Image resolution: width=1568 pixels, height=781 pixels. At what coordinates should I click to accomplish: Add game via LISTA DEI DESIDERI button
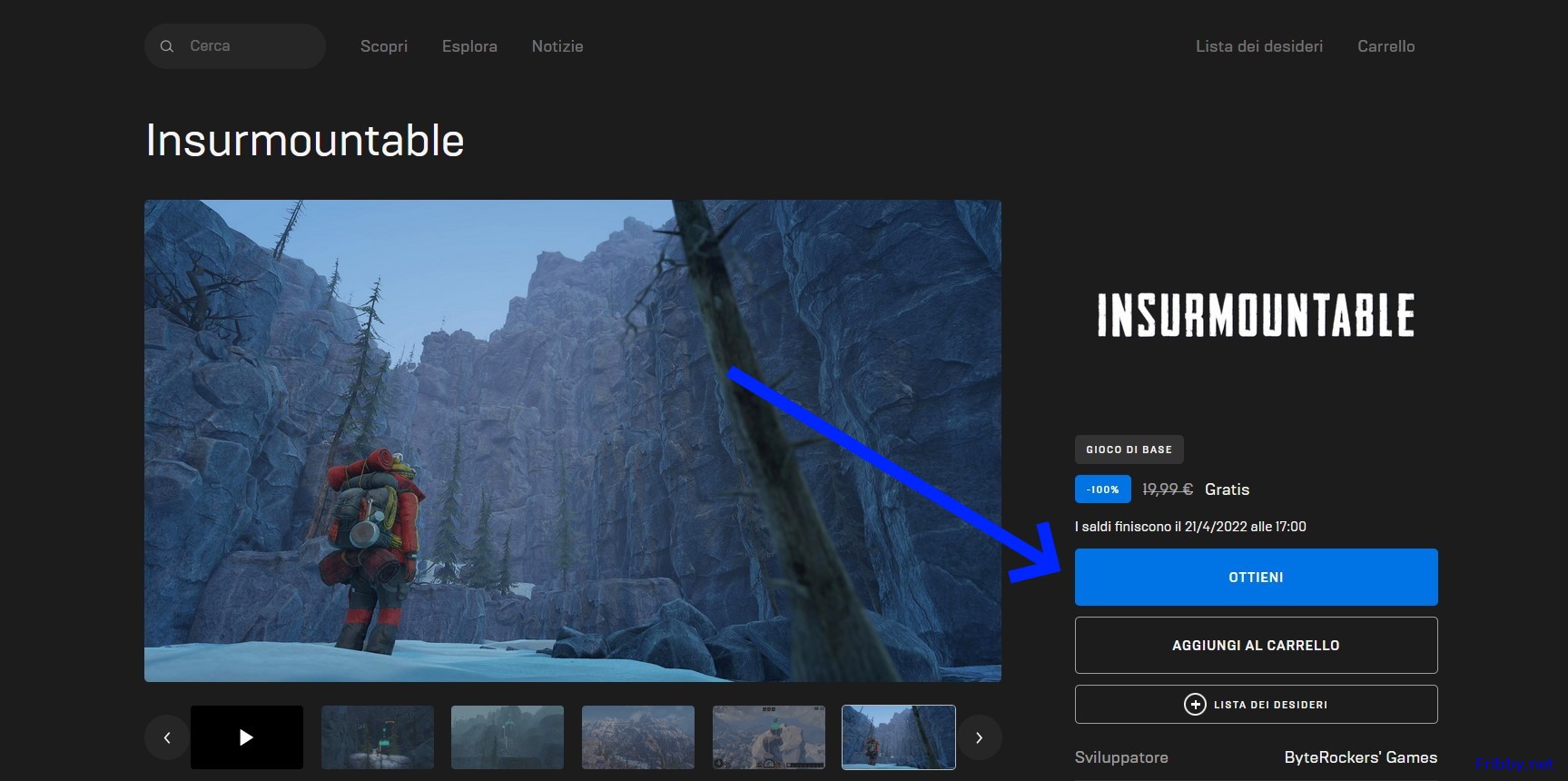pyautogui.click(x=1269, y=705)
